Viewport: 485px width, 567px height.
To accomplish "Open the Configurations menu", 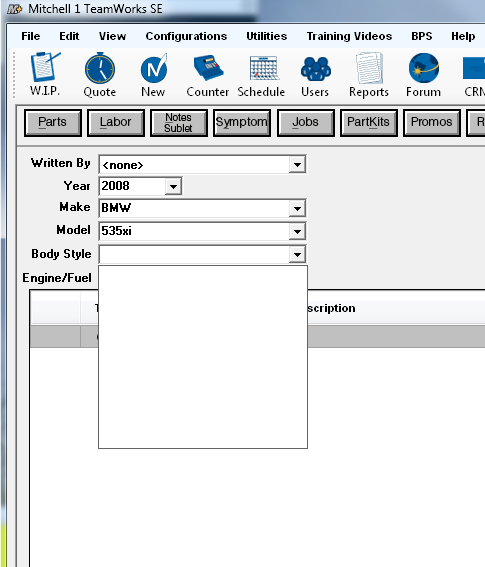I will click(x=186, y=36).
